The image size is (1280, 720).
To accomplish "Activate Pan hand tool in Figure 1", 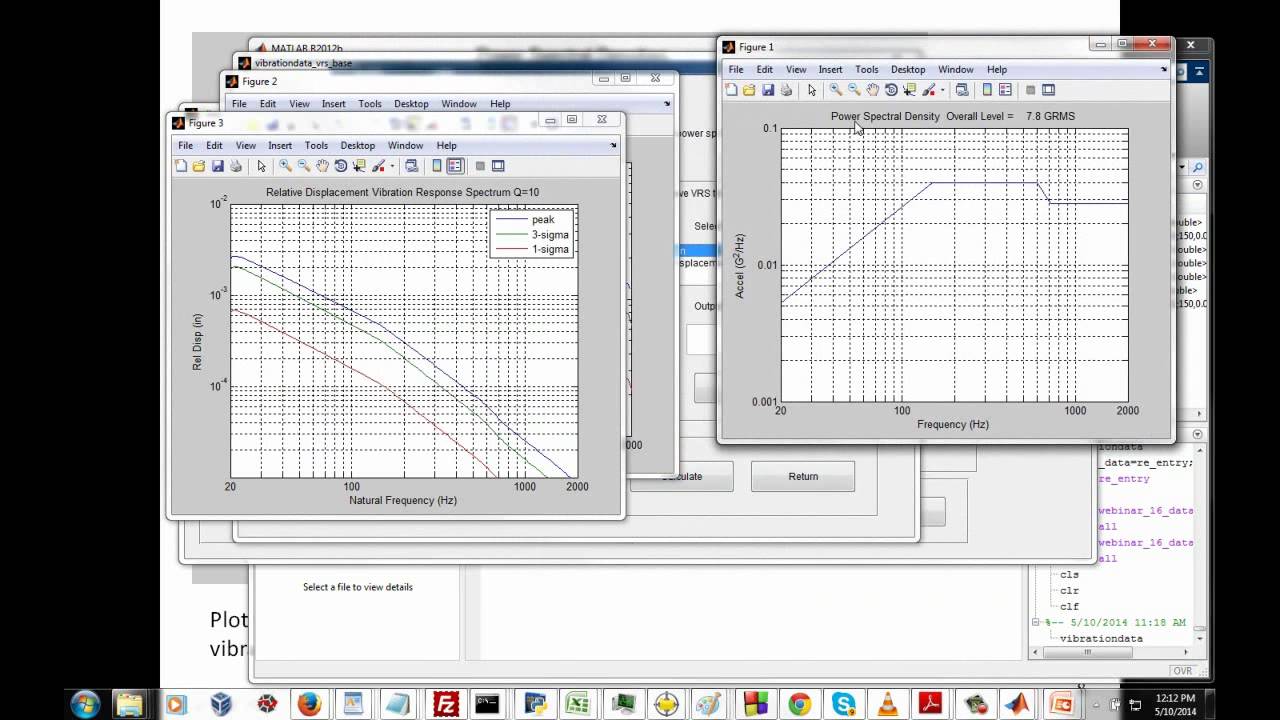I will point(872,90).
